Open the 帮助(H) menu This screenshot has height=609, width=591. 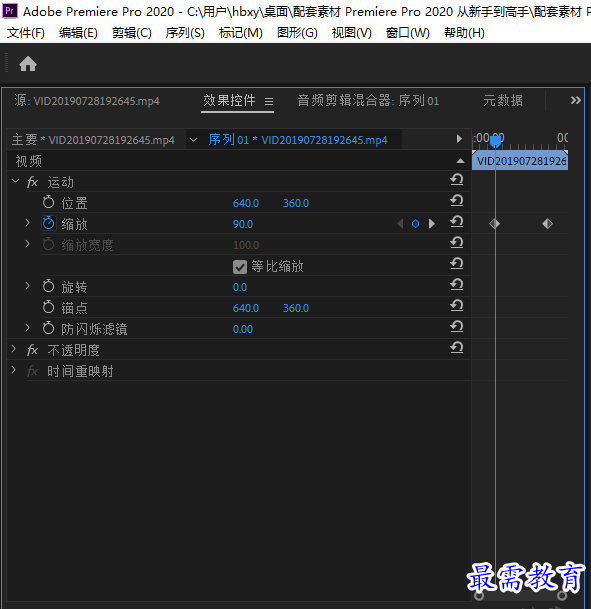tap(464, 33)
